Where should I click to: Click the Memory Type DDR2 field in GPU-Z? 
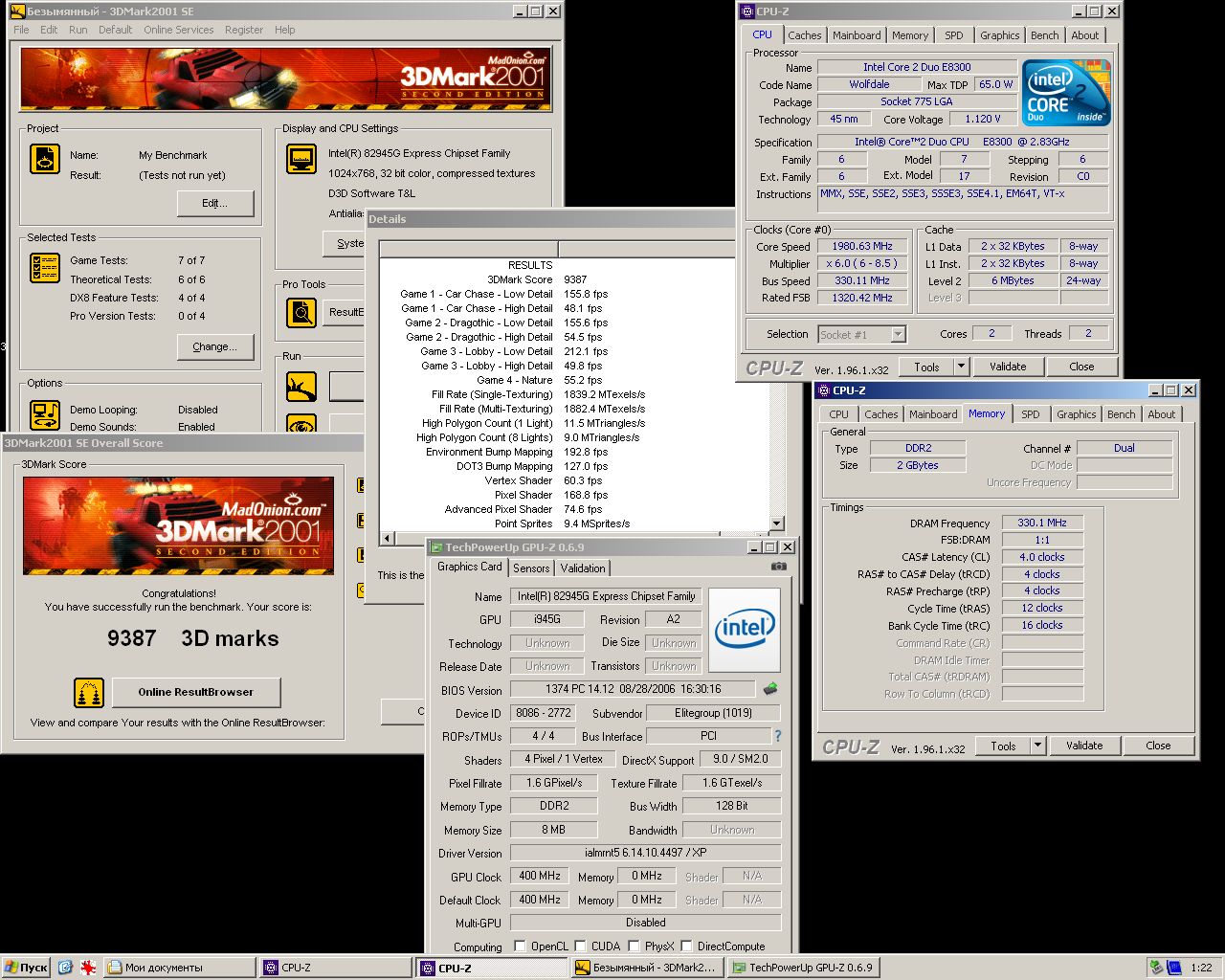(x=554, y=806)
